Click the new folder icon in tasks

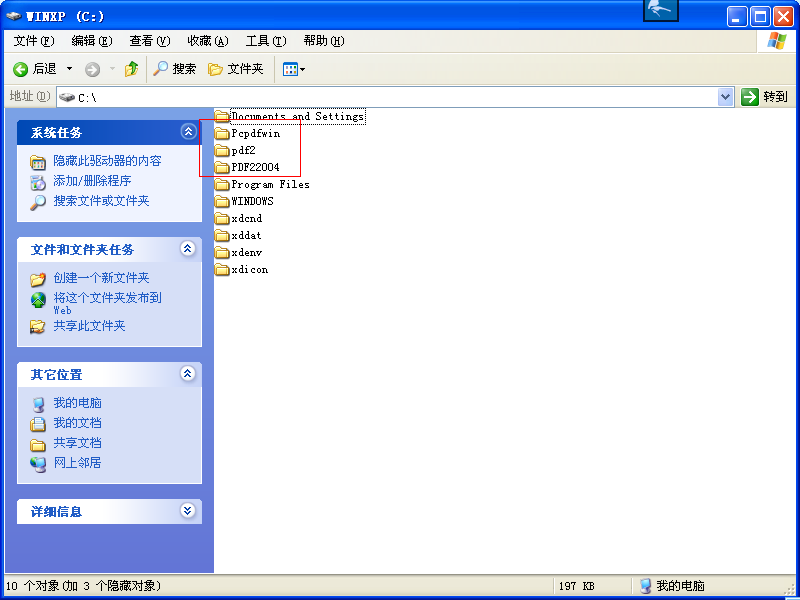pyautogui.click(x=38, y=279)
